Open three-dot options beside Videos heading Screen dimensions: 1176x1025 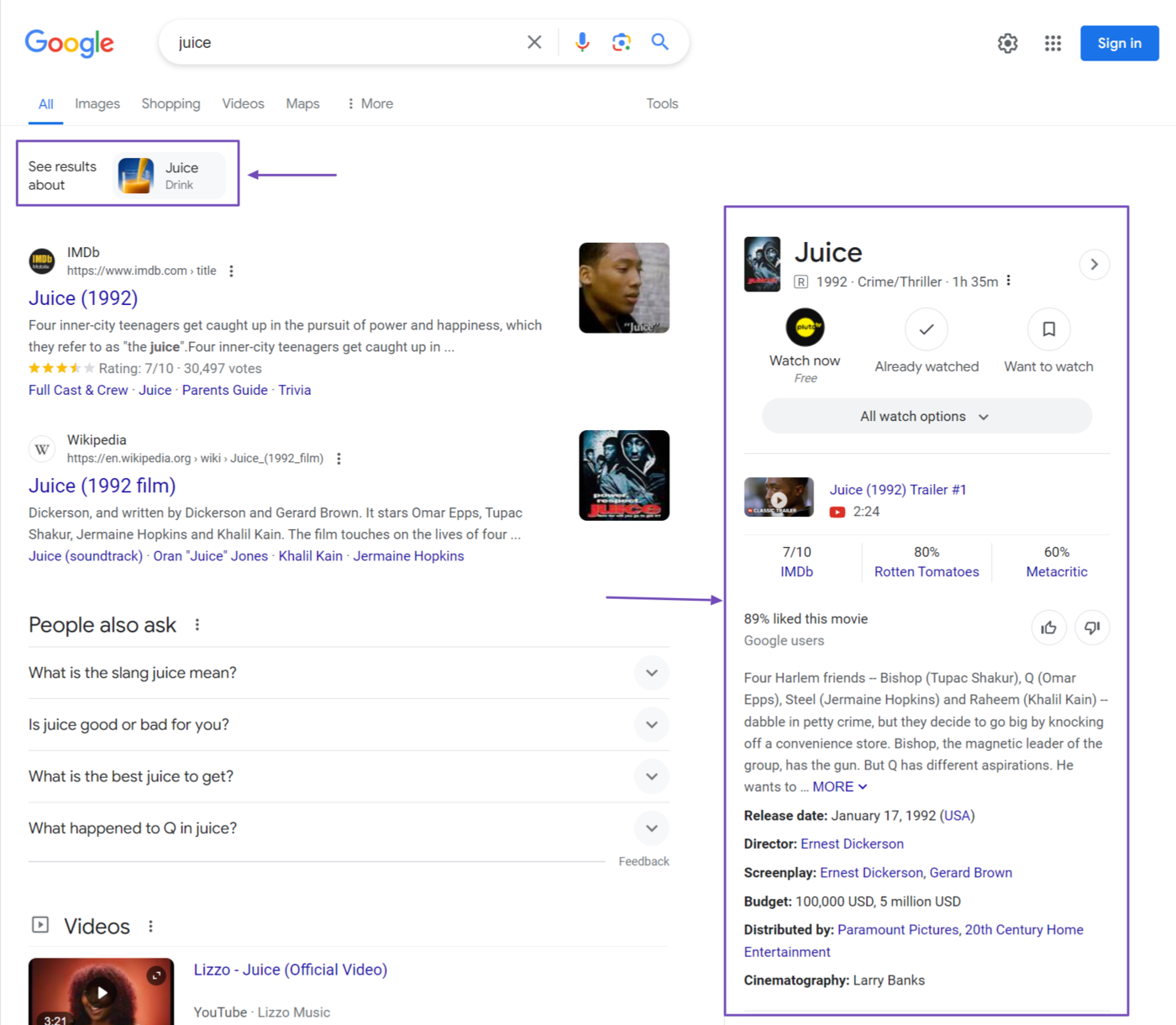[x=151, y=926]
